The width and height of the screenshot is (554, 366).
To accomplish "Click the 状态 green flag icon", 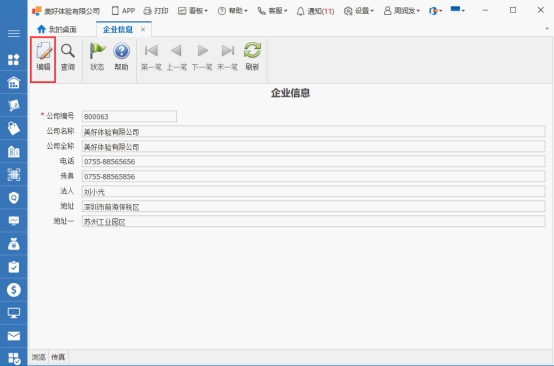I will point(97,57).
